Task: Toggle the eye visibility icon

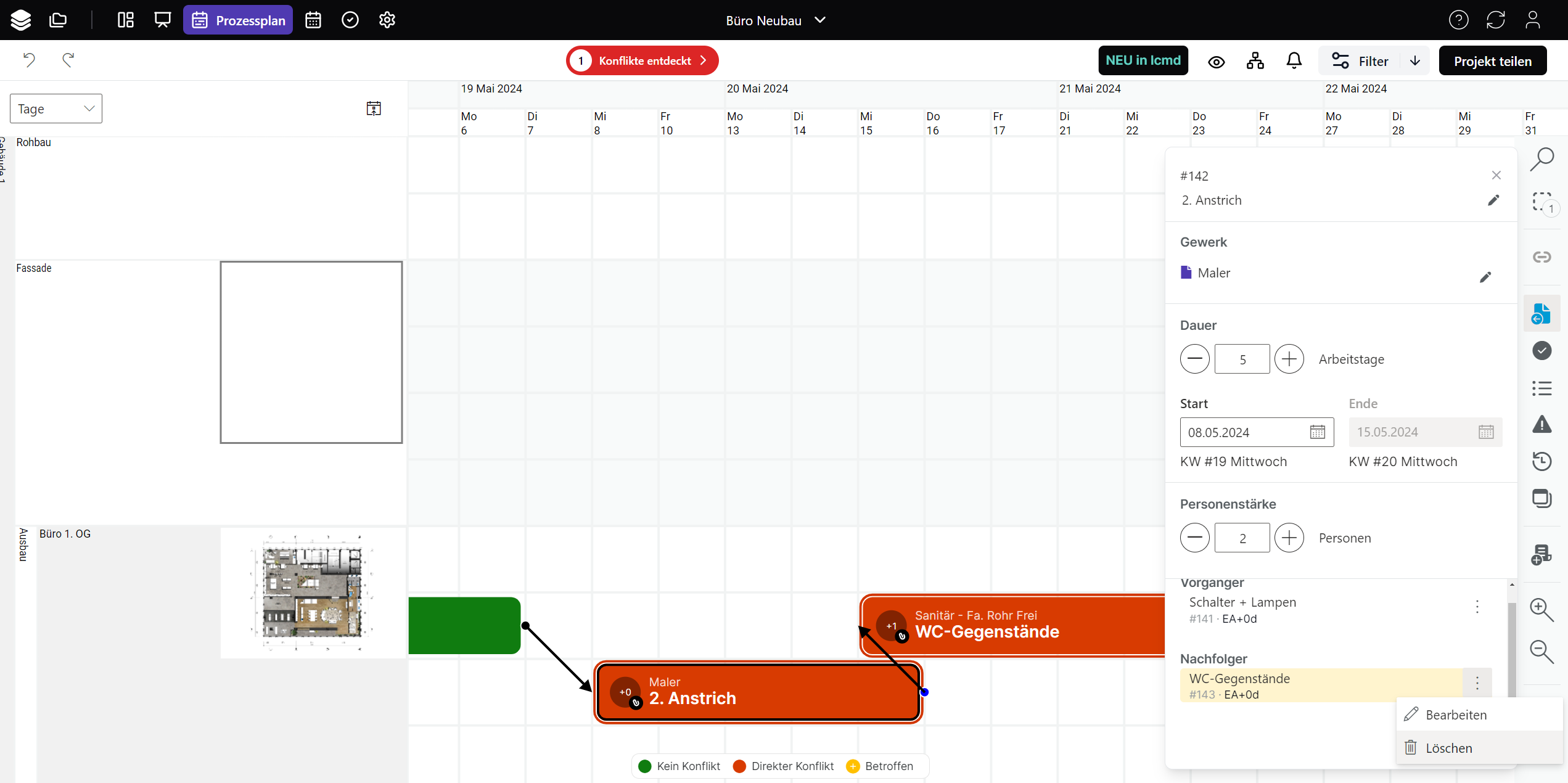Action: 1216,62
